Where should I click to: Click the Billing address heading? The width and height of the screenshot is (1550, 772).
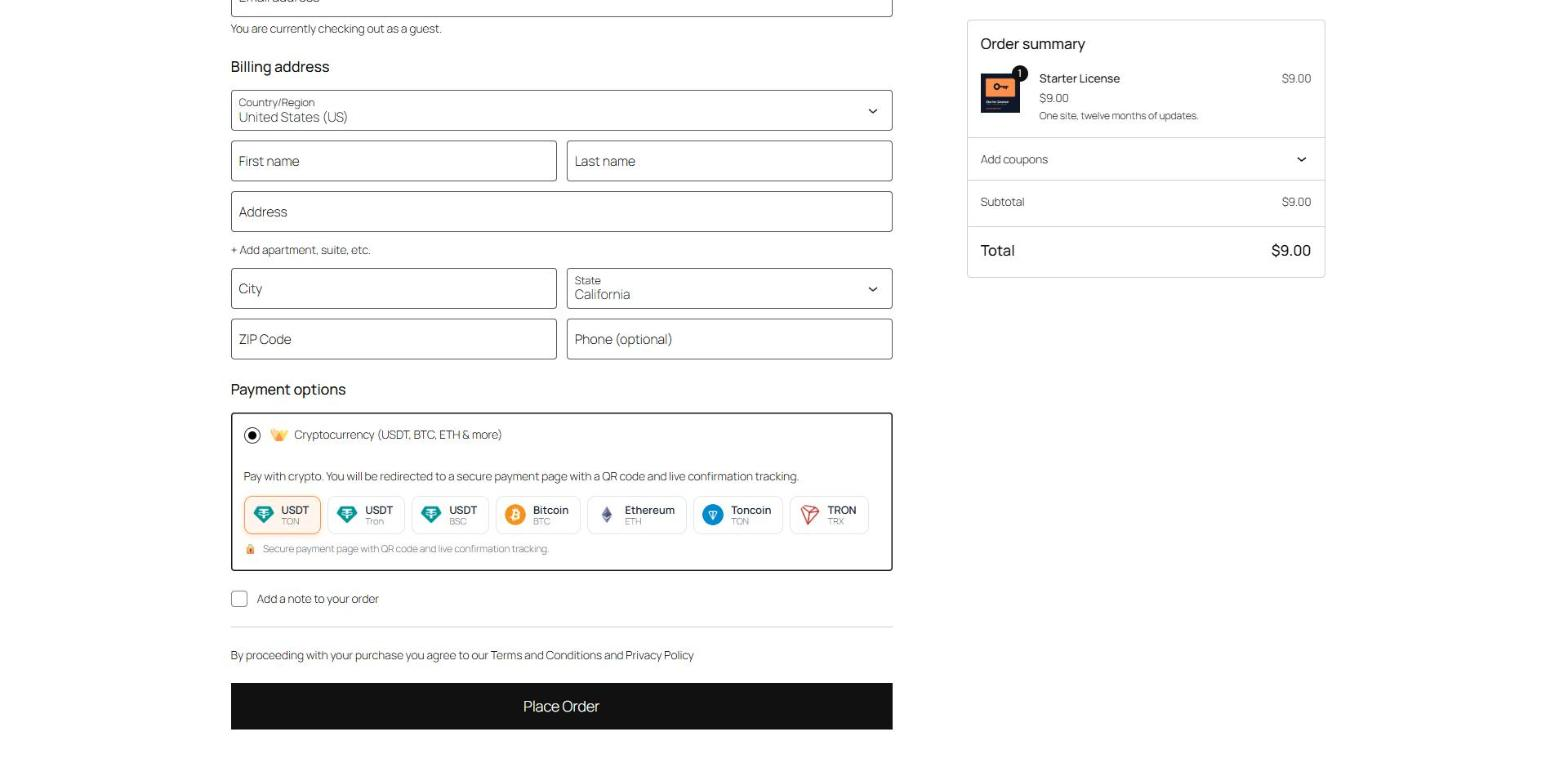[280, 67]
